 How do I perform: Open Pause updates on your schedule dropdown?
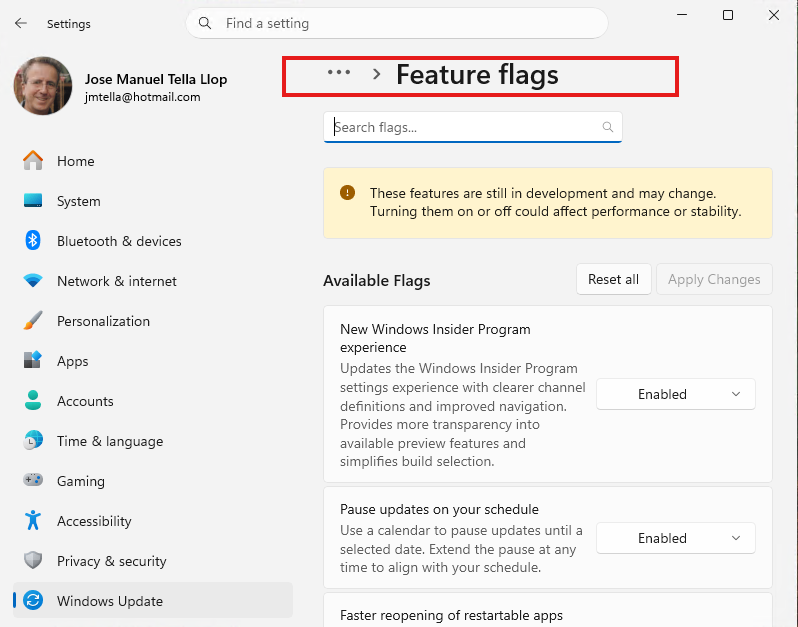675,538
